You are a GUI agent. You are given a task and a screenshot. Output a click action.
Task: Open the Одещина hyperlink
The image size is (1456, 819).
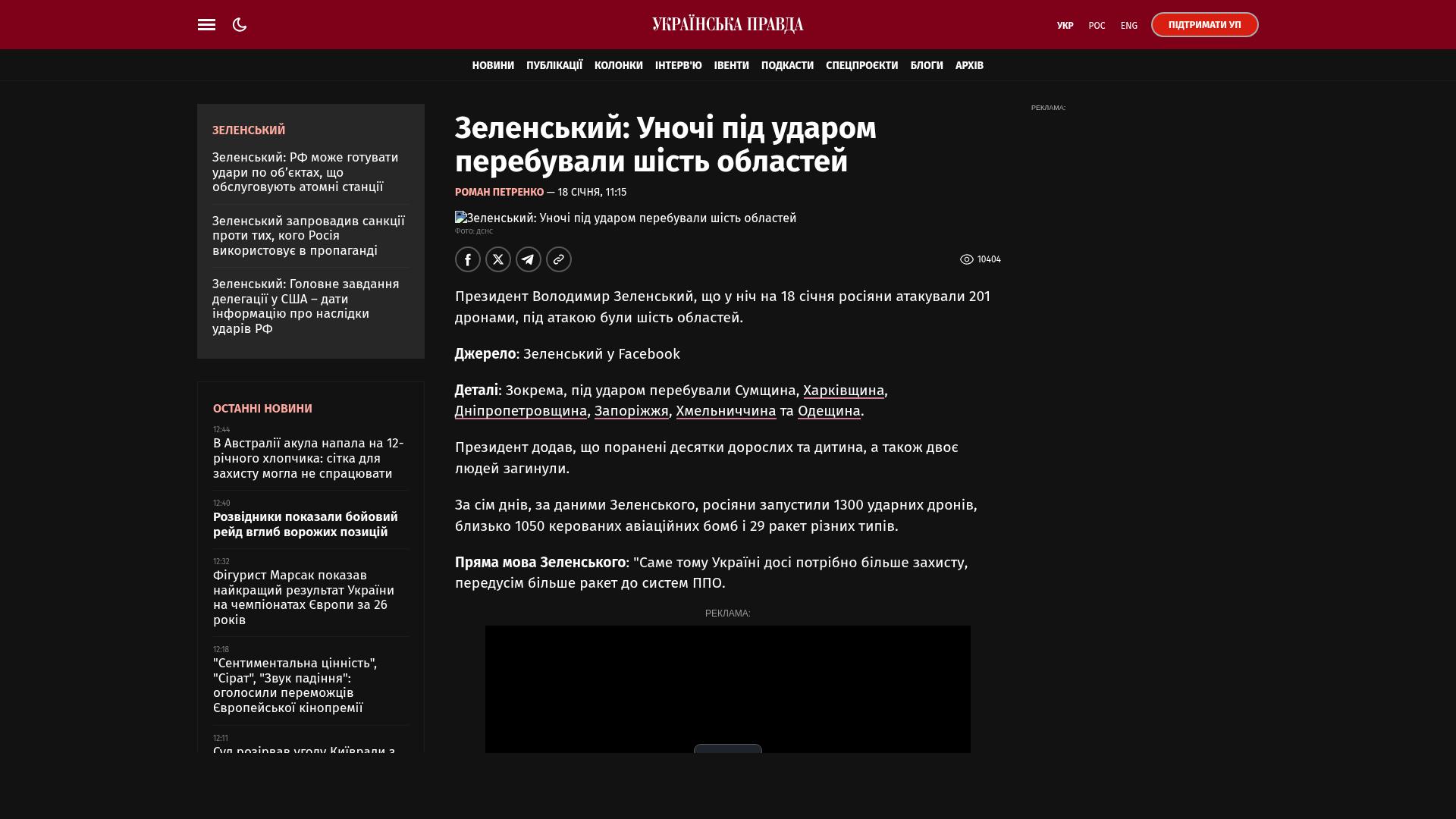[x=829, y=411]
